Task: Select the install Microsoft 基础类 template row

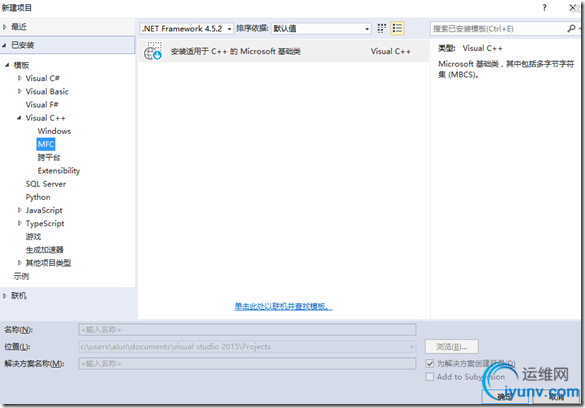Action: pyautogui.click(x=284, y=51)
